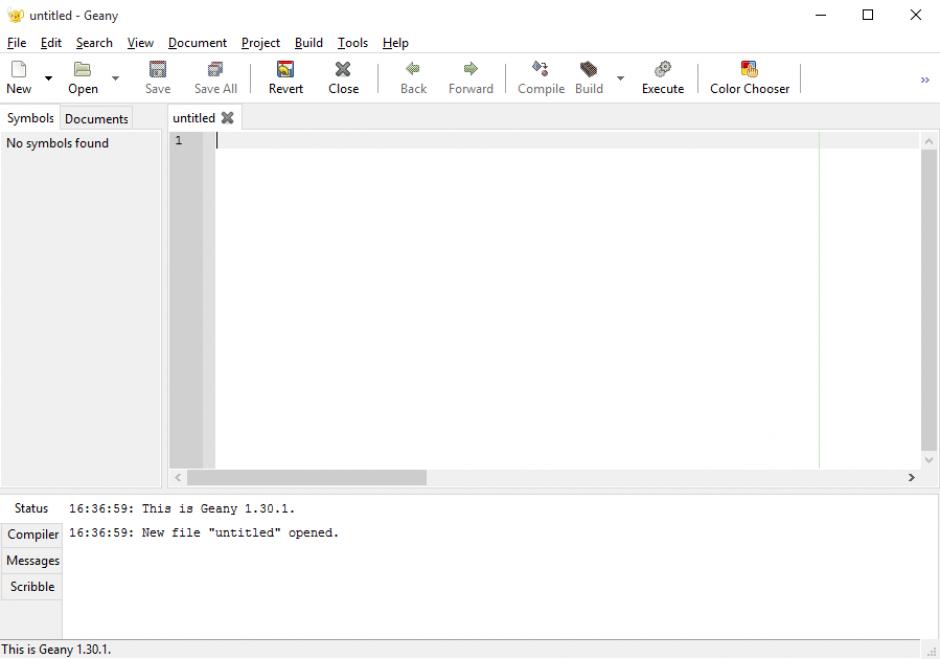
Task: Click the vertical scrollbar up arrow
Action: pos(929,142)
